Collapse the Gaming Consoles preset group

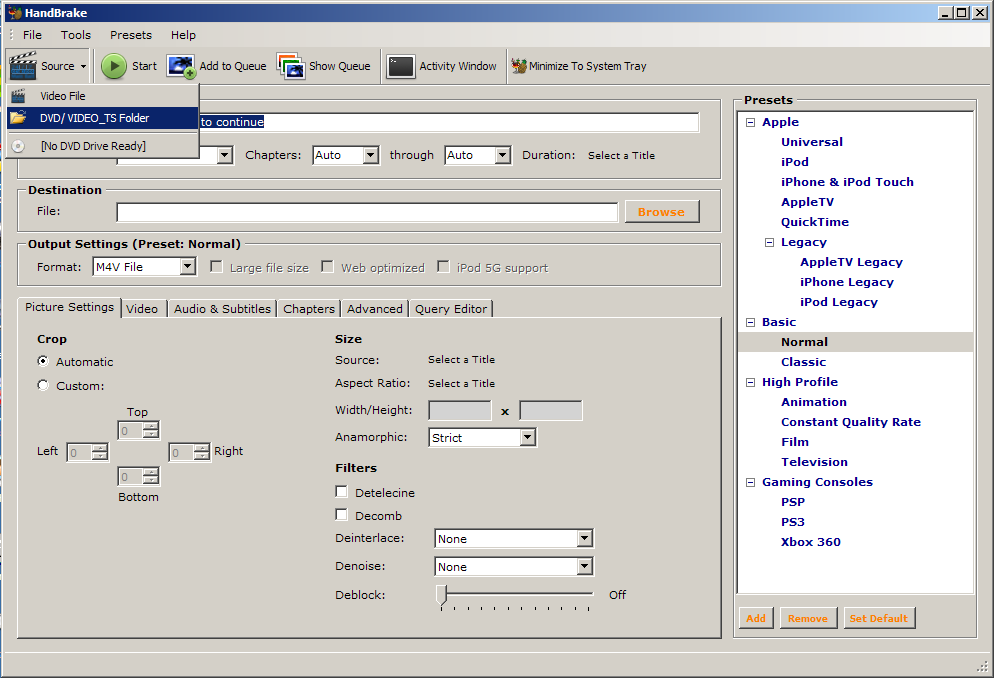tap(751, 483)
